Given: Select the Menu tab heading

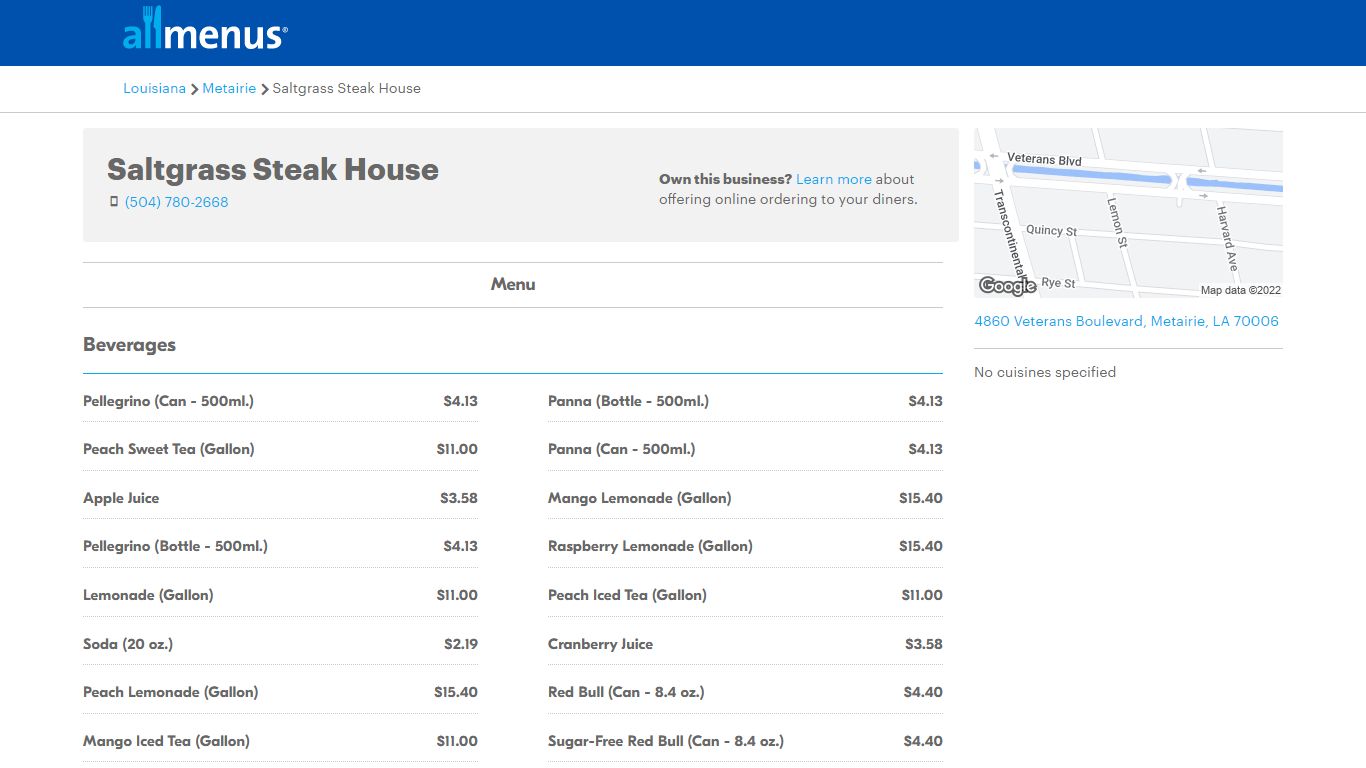Looking at the screenshot, I should pyautogui.click(x=513, y=284).
